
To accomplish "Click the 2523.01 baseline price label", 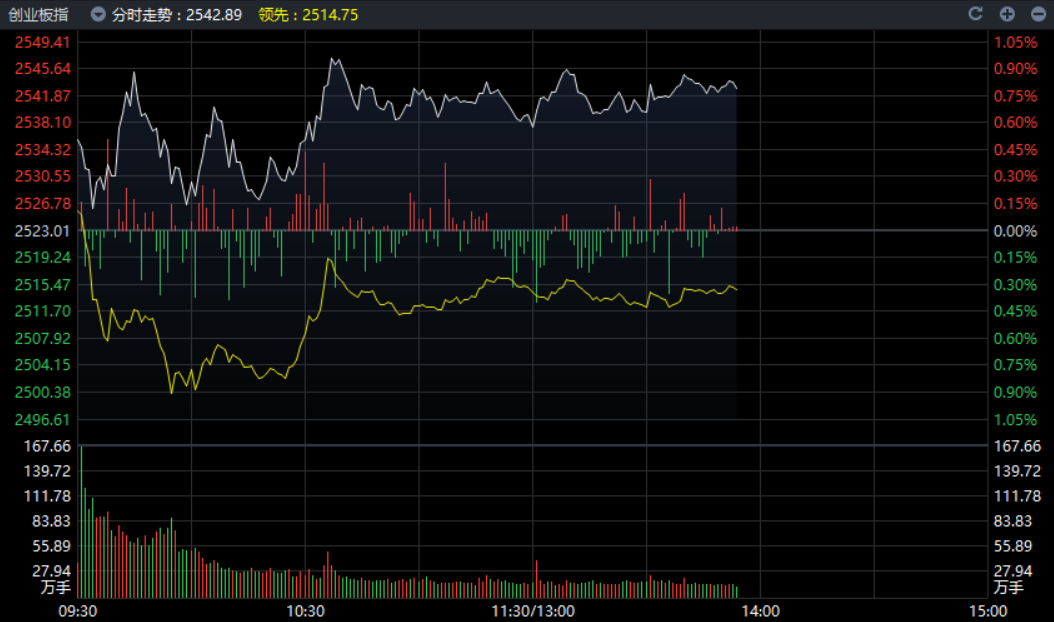I will point(42,230).
